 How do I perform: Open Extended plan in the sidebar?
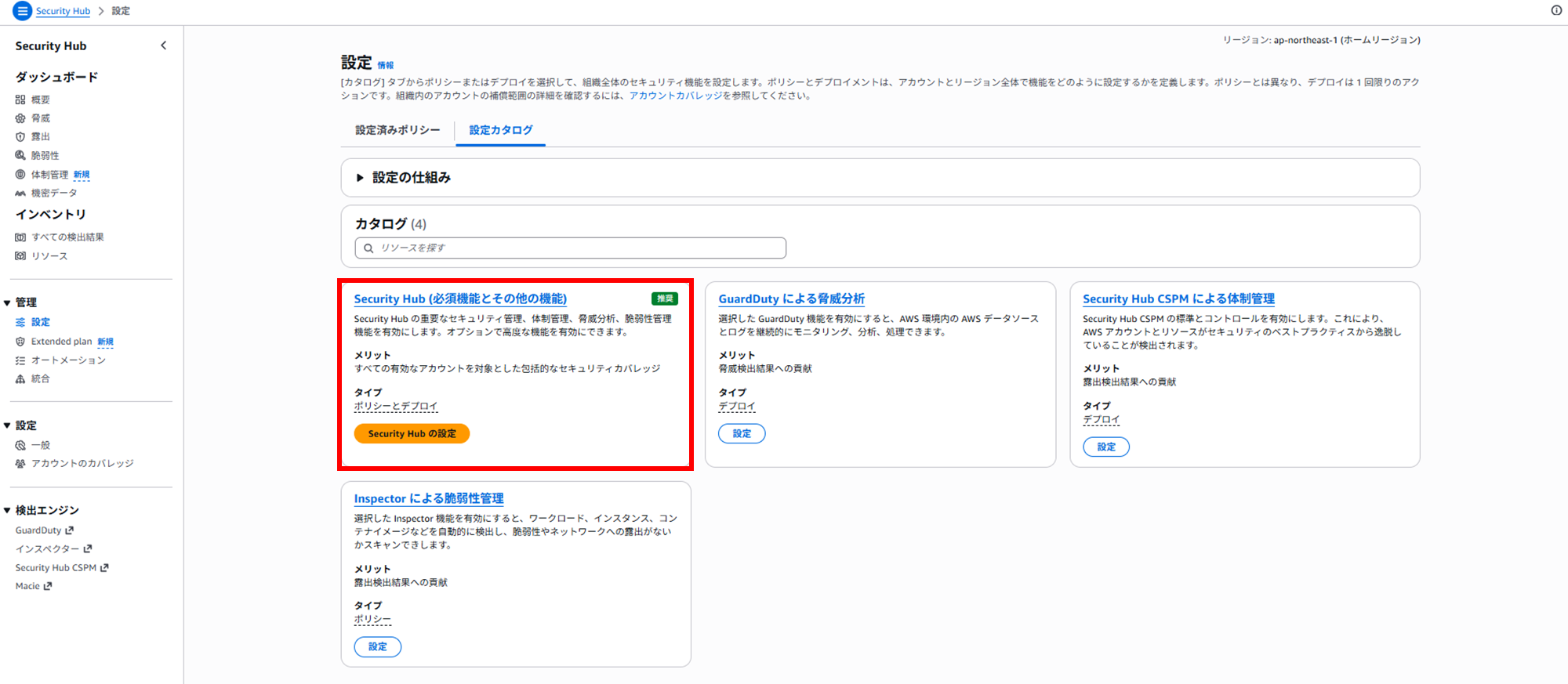point(61,342)
